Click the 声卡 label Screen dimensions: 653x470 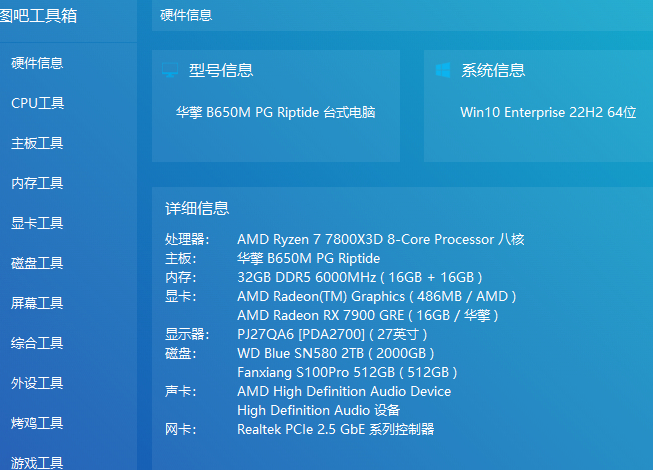click(181, 391)
